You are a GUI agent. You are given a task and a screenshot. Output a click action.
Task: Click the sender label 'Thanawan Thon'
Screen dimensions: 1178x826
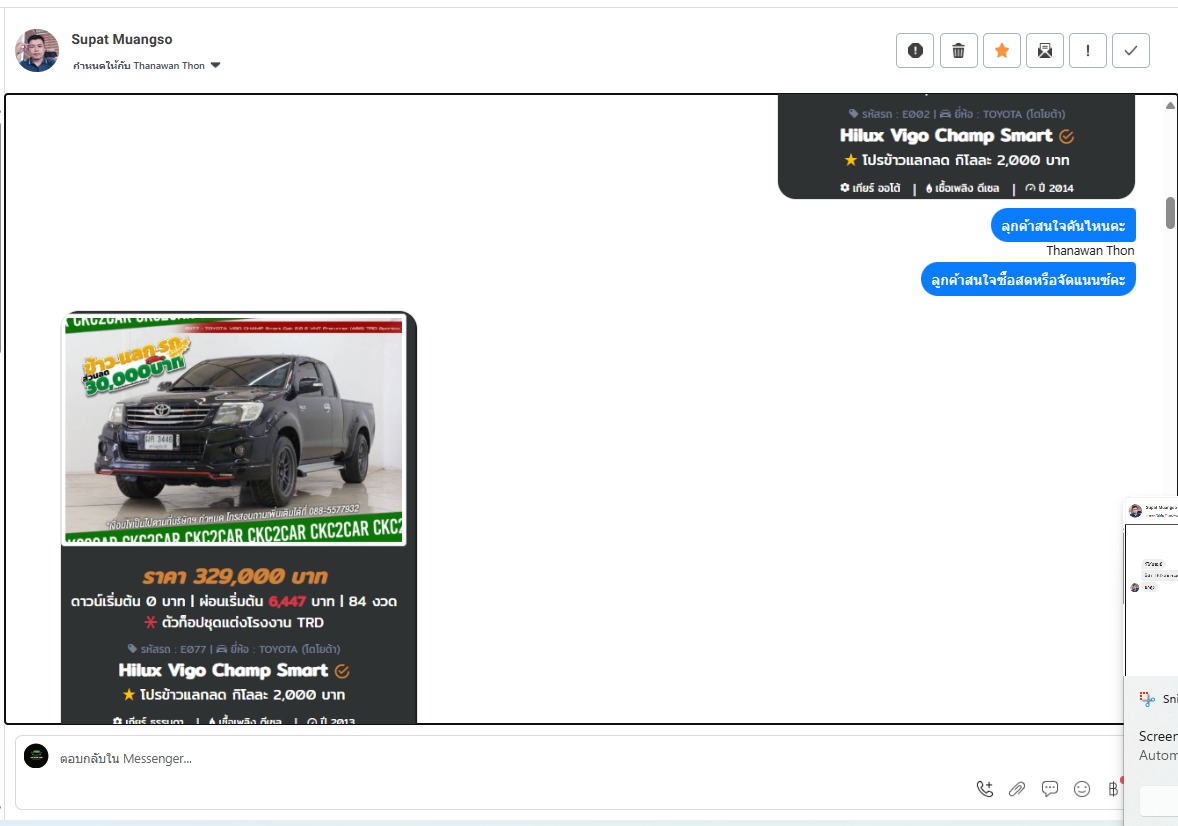[1090, 250]
